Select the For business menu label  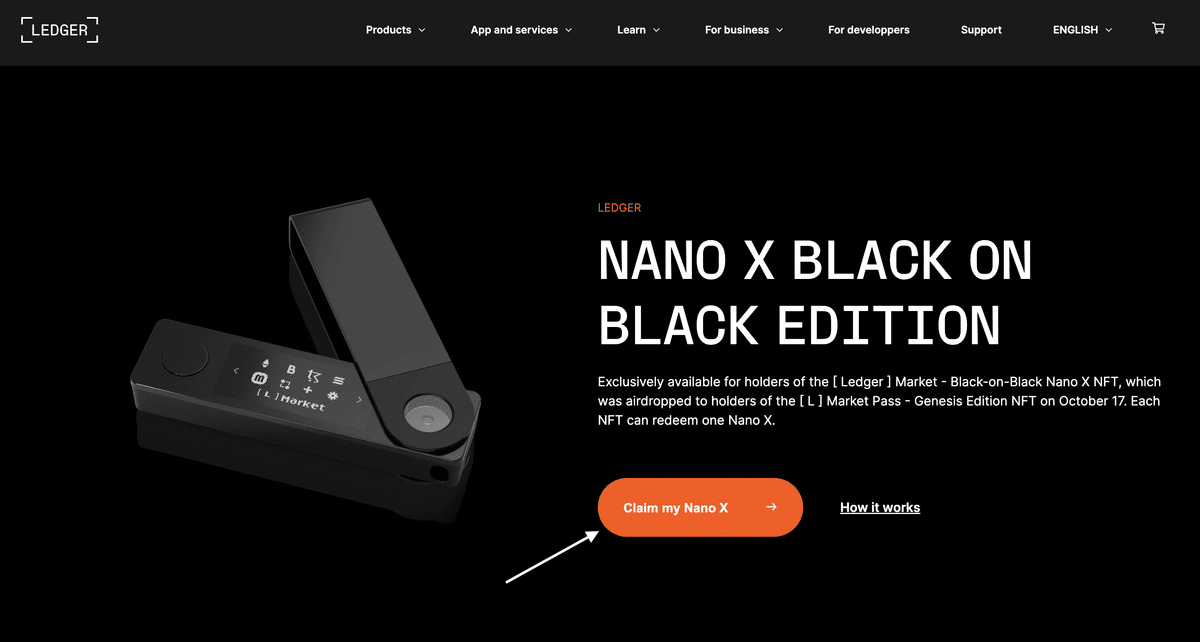click(x=737, y=30)
